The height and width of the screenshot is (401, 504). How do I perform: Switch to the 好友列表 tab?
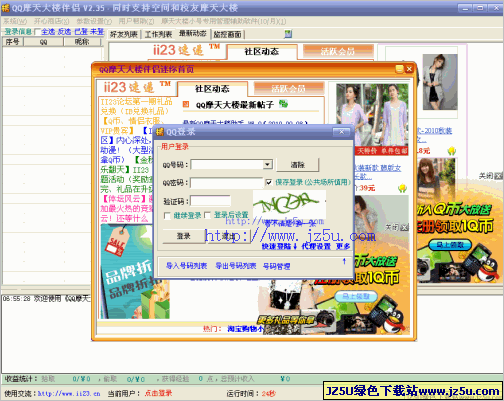124,34
